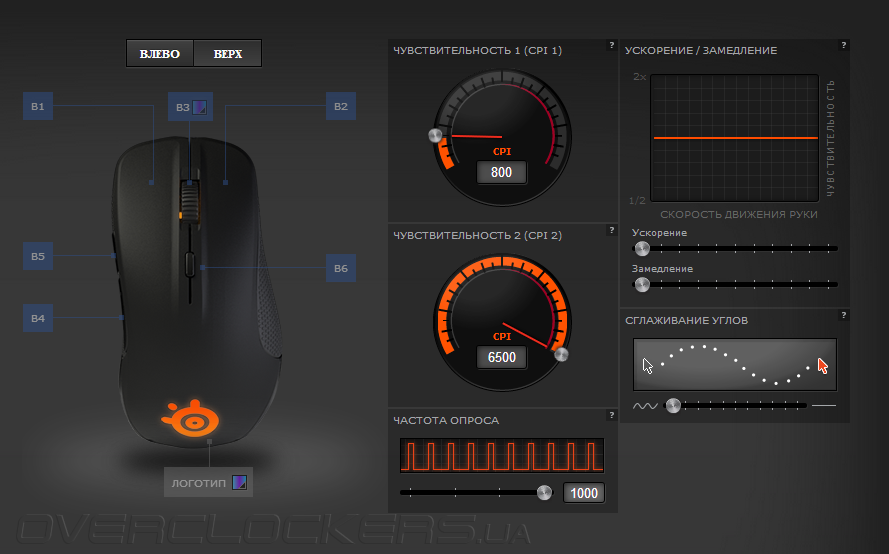Click the angle smoothing preview image
889x554 pixels.
(735, 365)
